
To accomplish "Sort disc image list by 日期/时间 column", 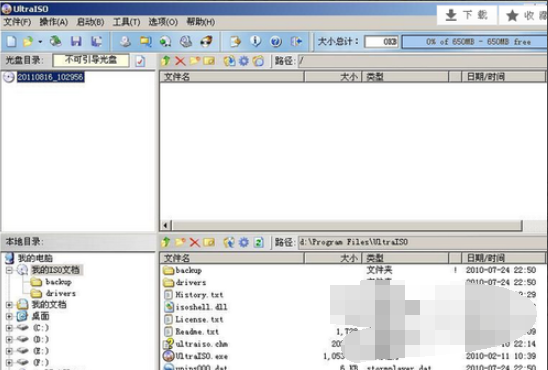I will tap(503, 77).
